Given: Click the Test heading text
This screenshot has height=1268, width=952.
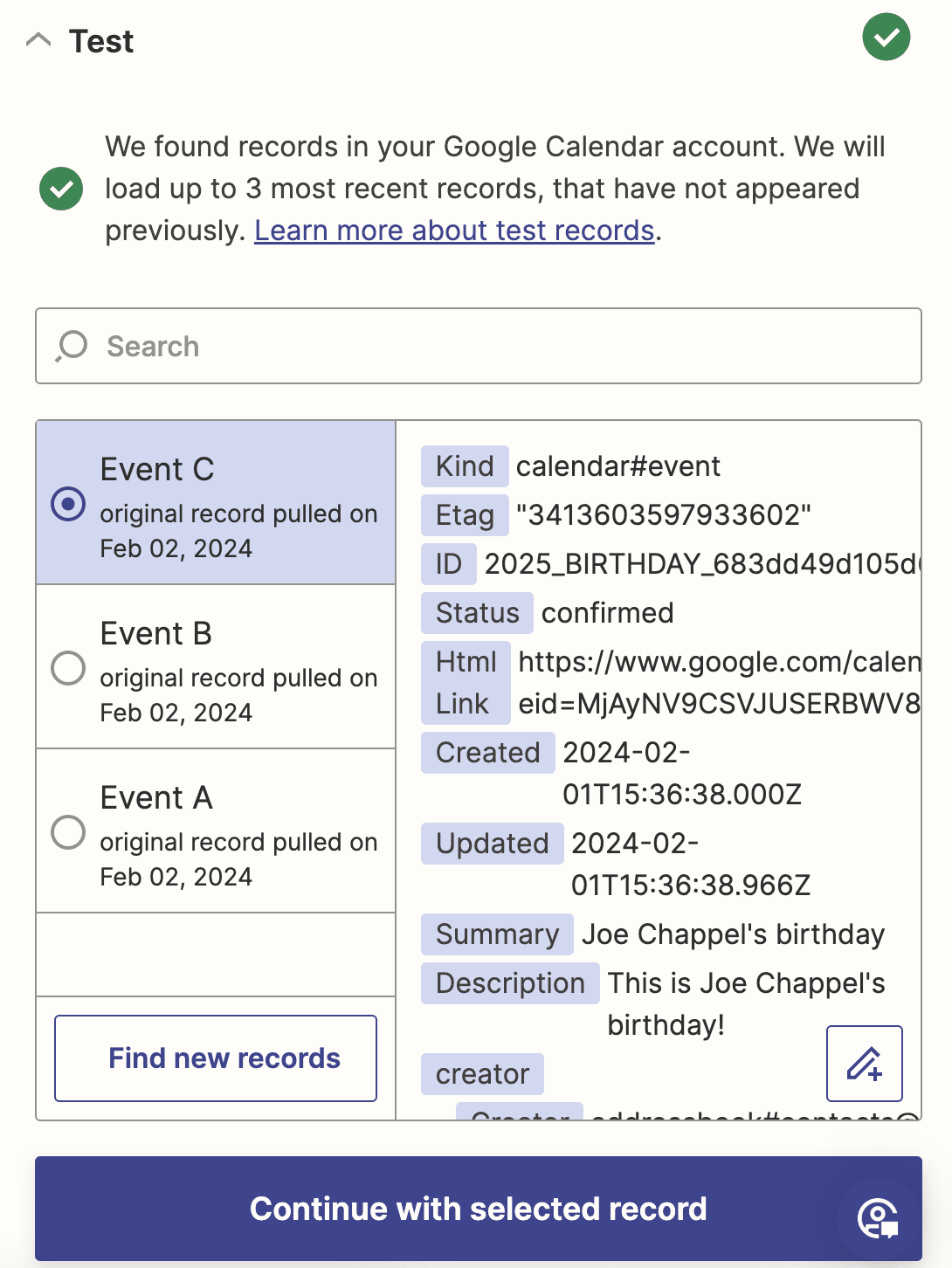Looking at the screenshot, I should [101, 41].
